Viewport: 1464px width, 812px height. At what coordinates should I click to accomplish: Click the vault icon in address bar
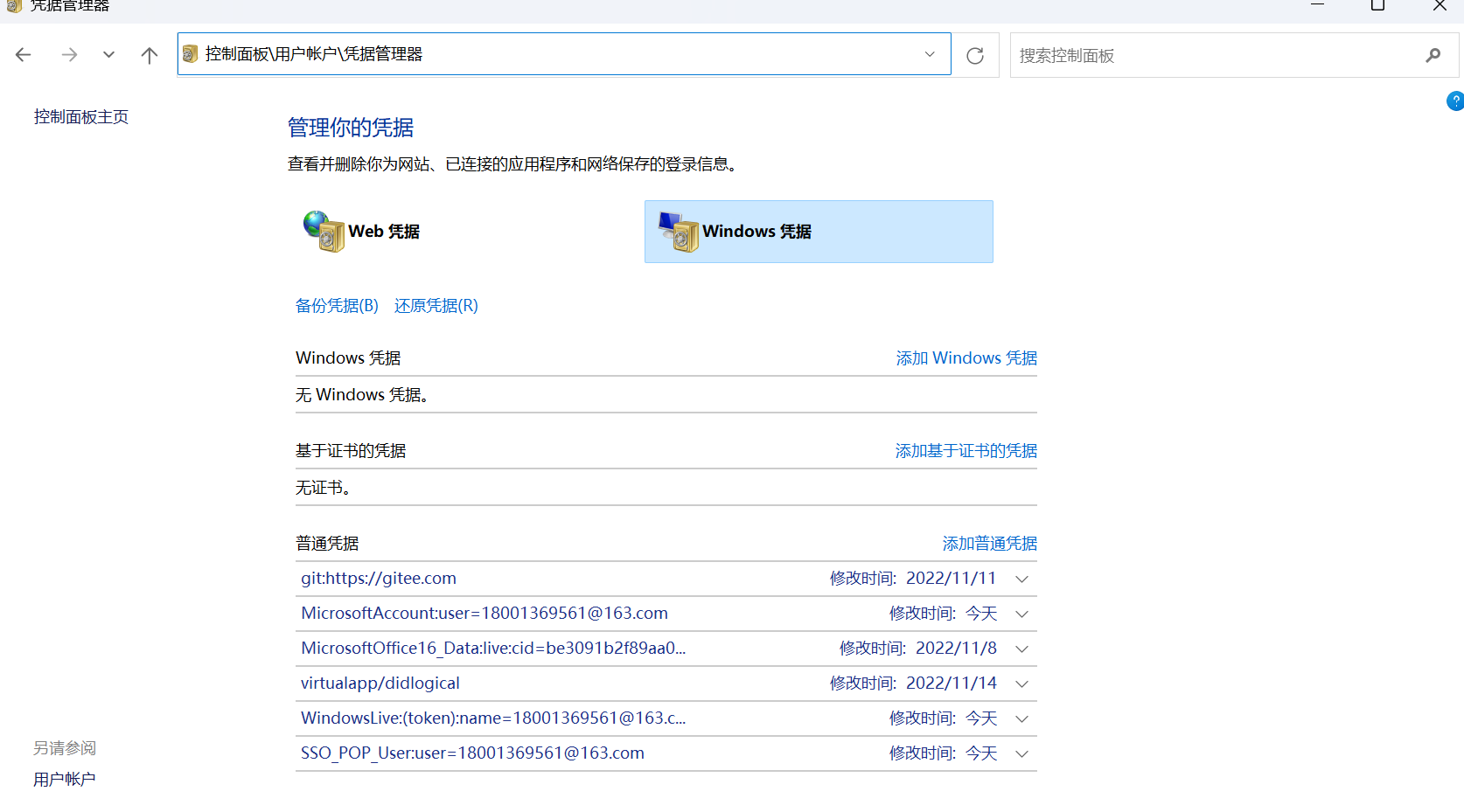(x=190, y=54)
